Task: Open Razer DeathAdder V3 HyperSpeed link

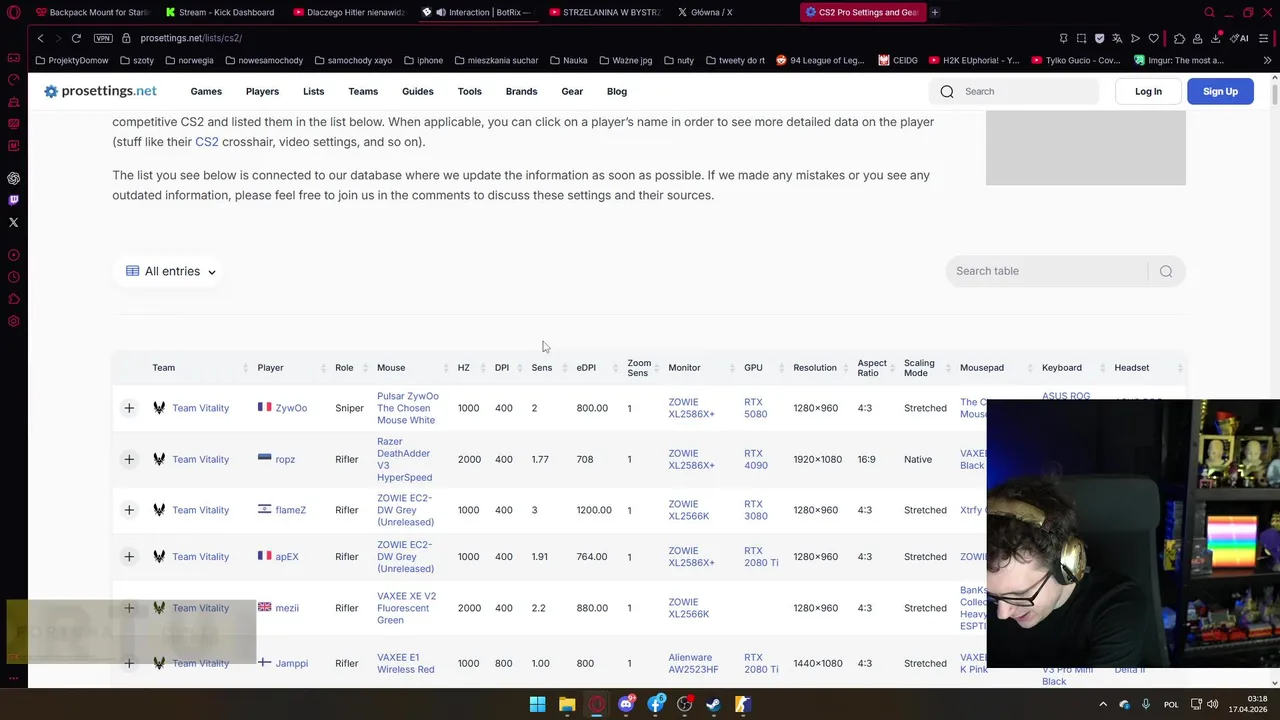Action: pyautogui.click(x=404, y=459)
